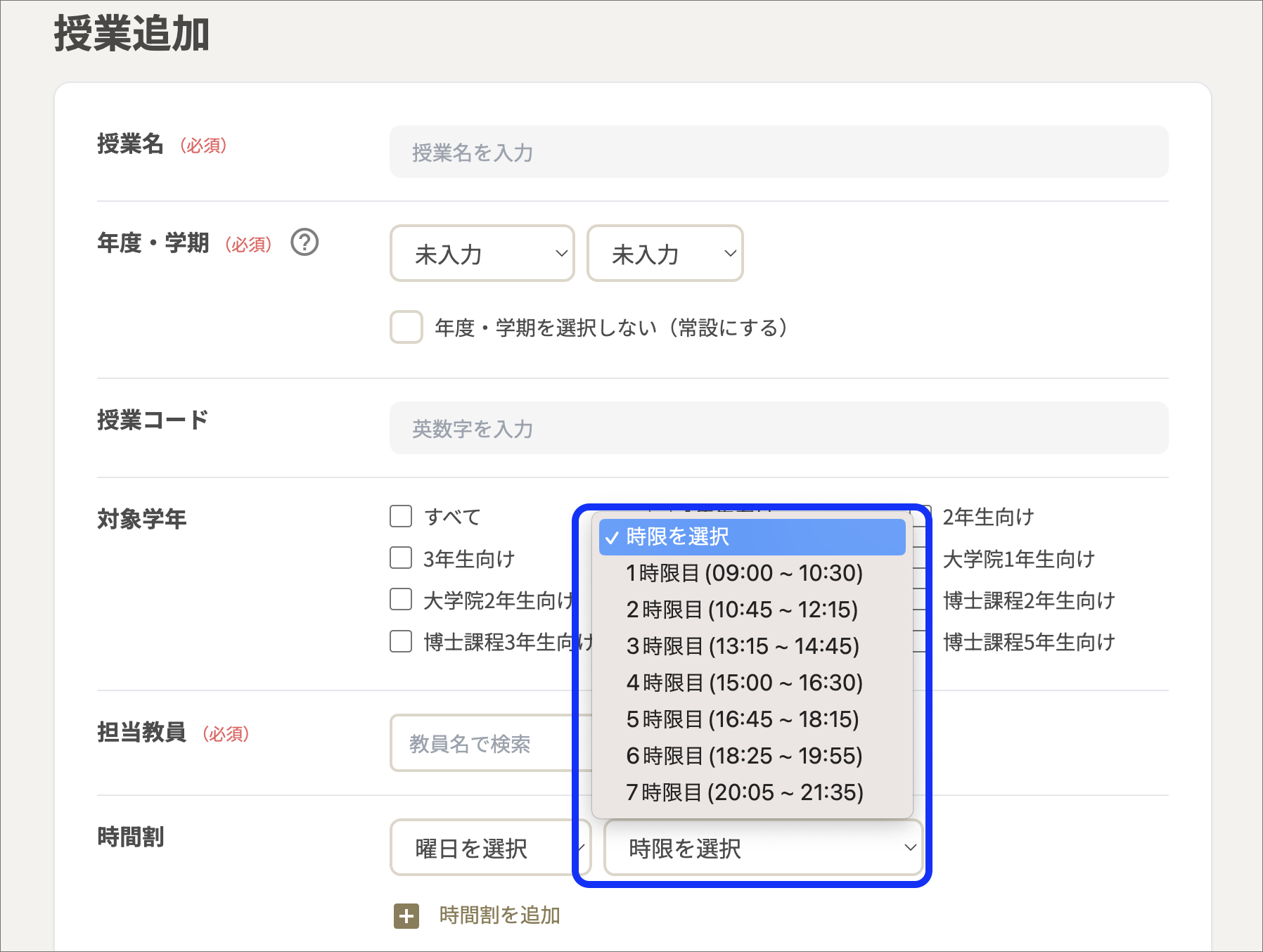Check the 3年生向け checkbox
This screenshot has width=1263, height=952.
(x=400, y=558)
